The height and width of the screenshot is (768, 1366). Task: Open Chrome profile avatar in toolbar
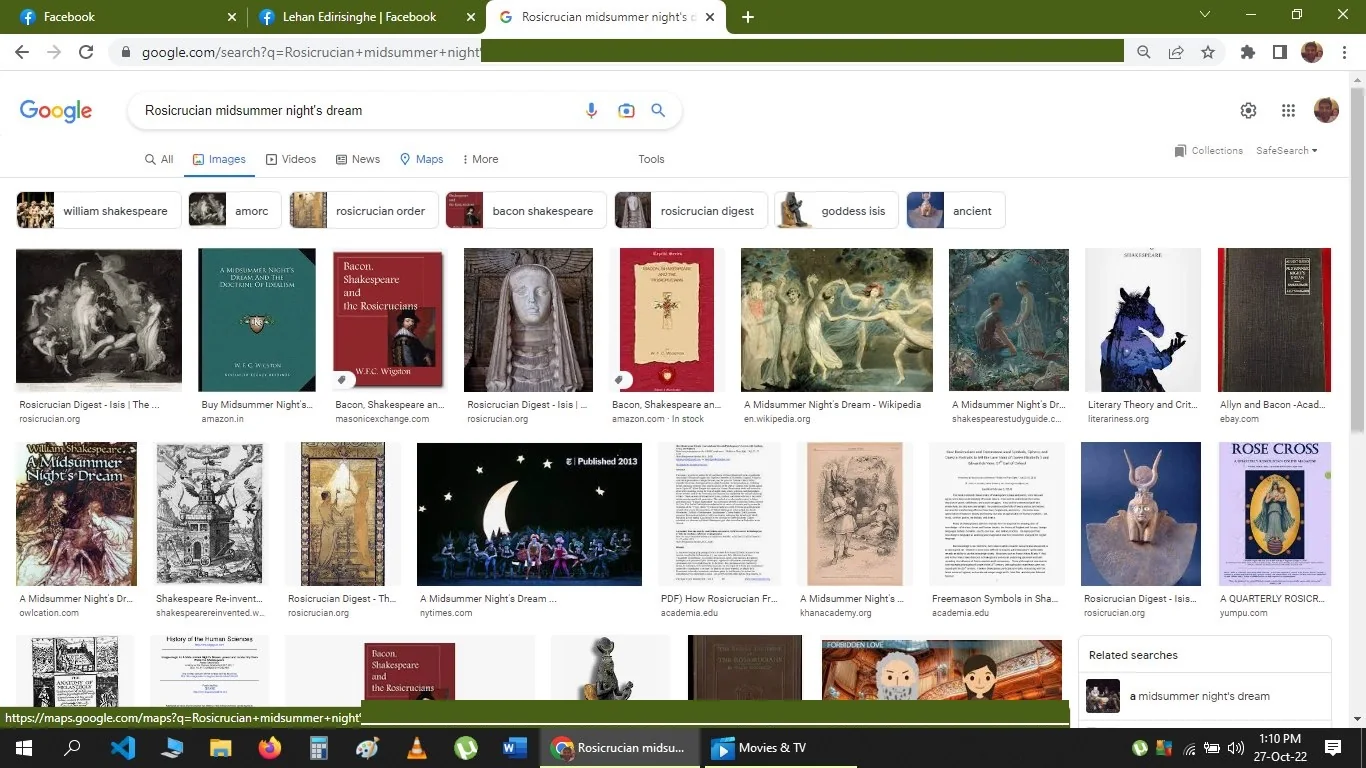[1312, 52]
